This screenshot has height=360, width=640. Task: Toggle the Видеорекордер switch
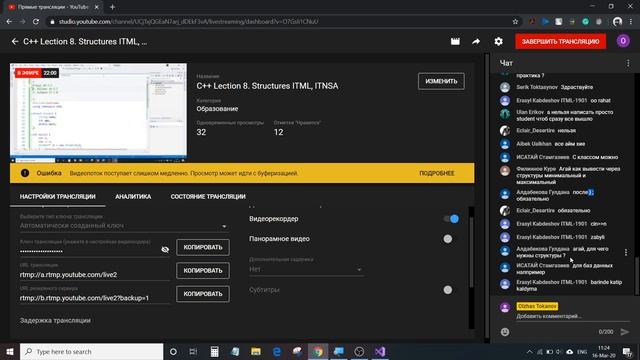pos(451,219)
